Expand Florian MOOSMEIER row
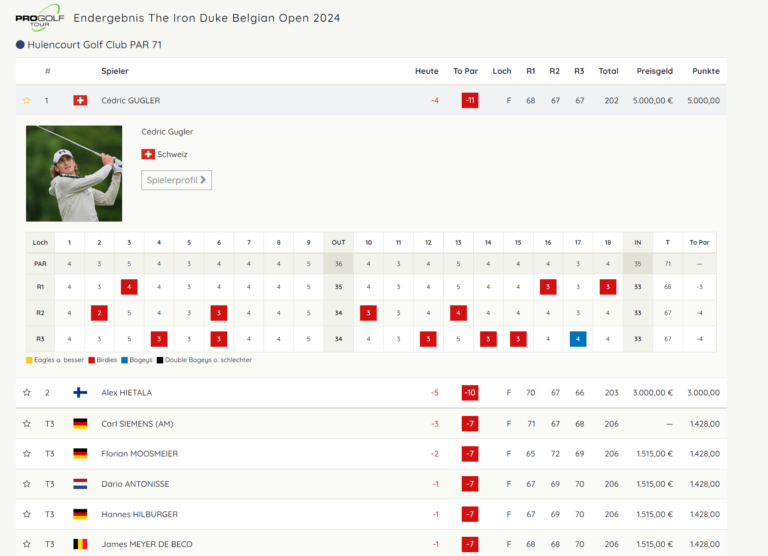Viewport: 768px width, 556px height. [x=371, y=454]
